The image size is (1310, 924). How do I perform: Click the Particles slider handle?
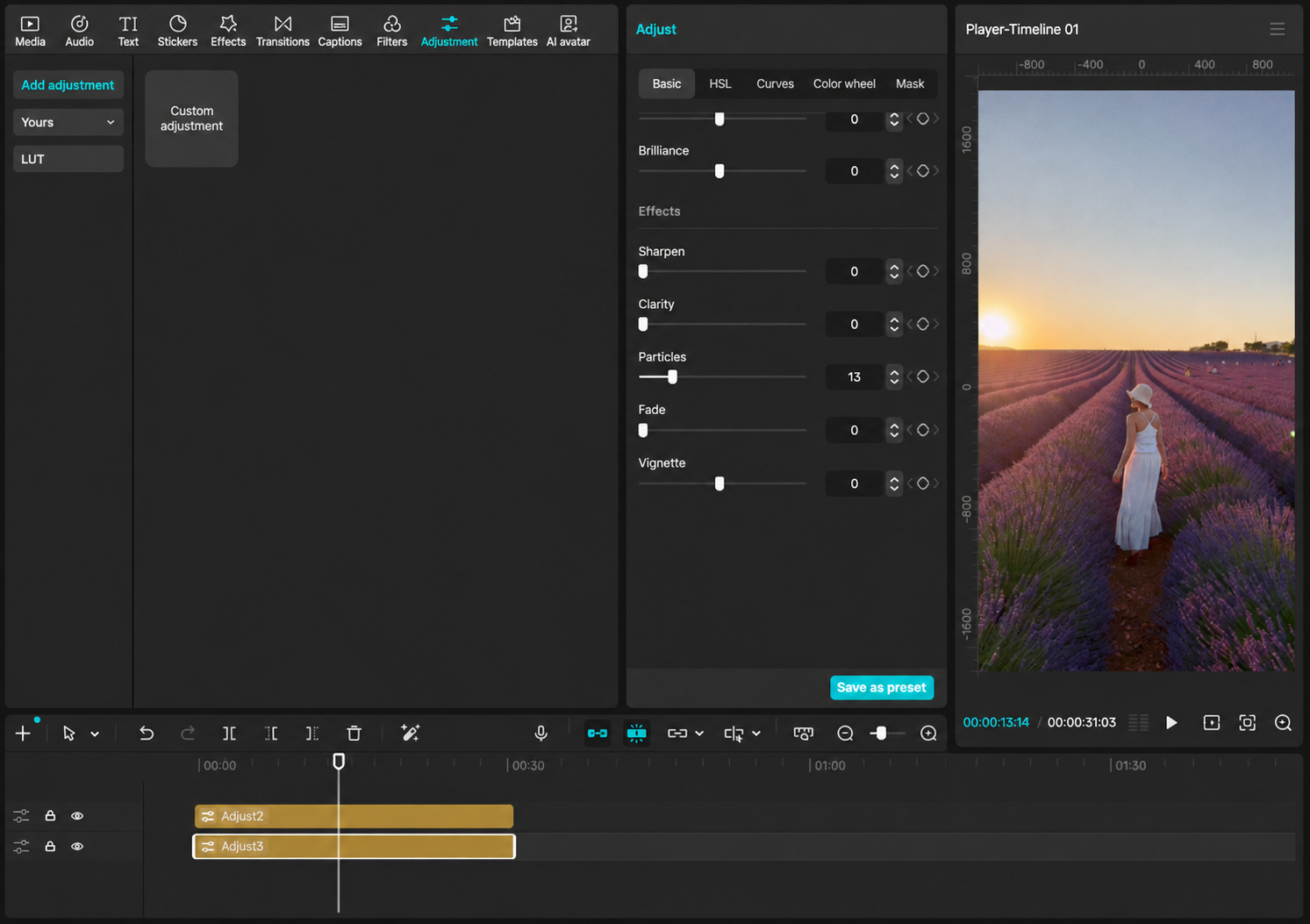click(672, 376)
